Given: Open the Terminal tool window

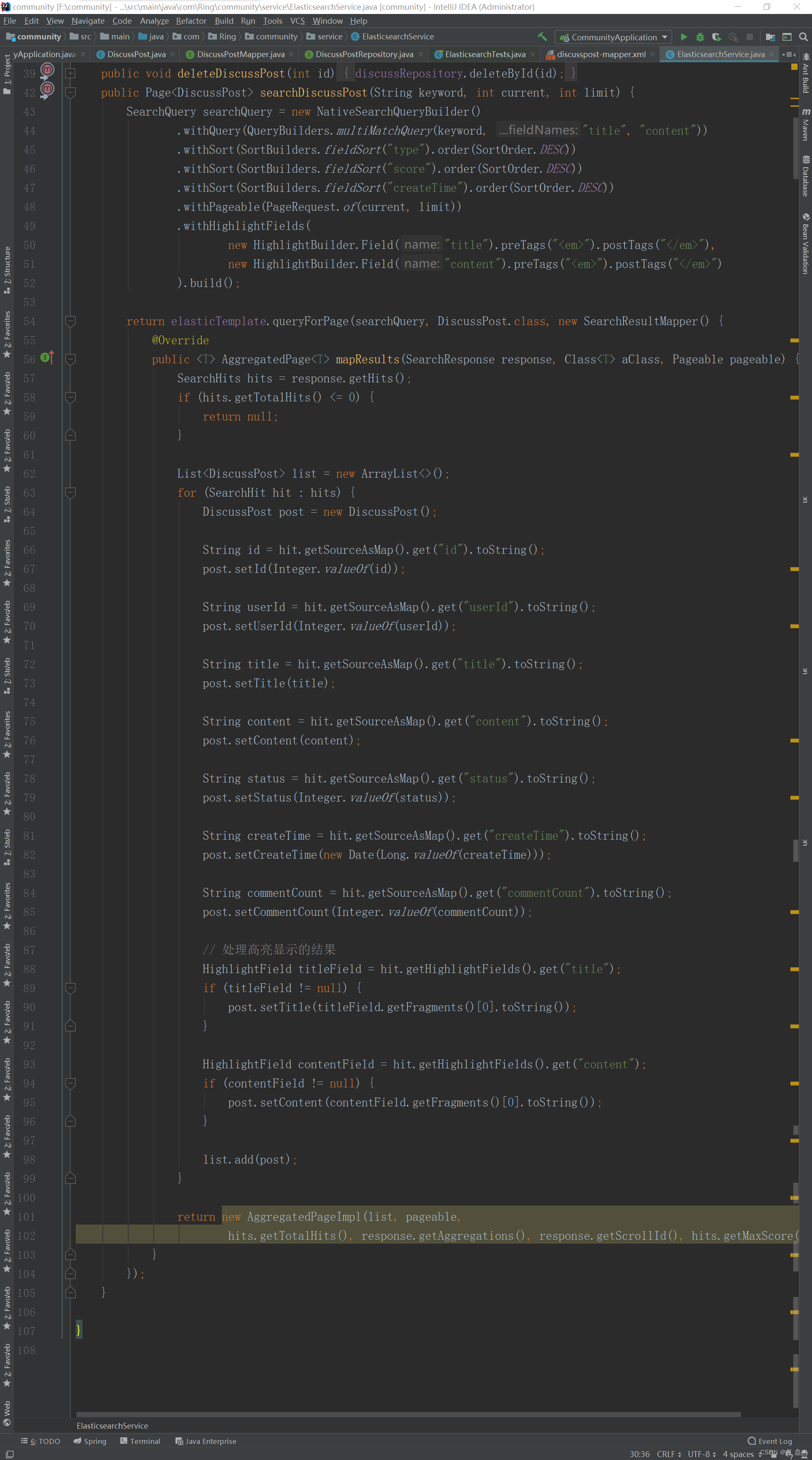Looking at the screenshot, I should point(140,1441).
